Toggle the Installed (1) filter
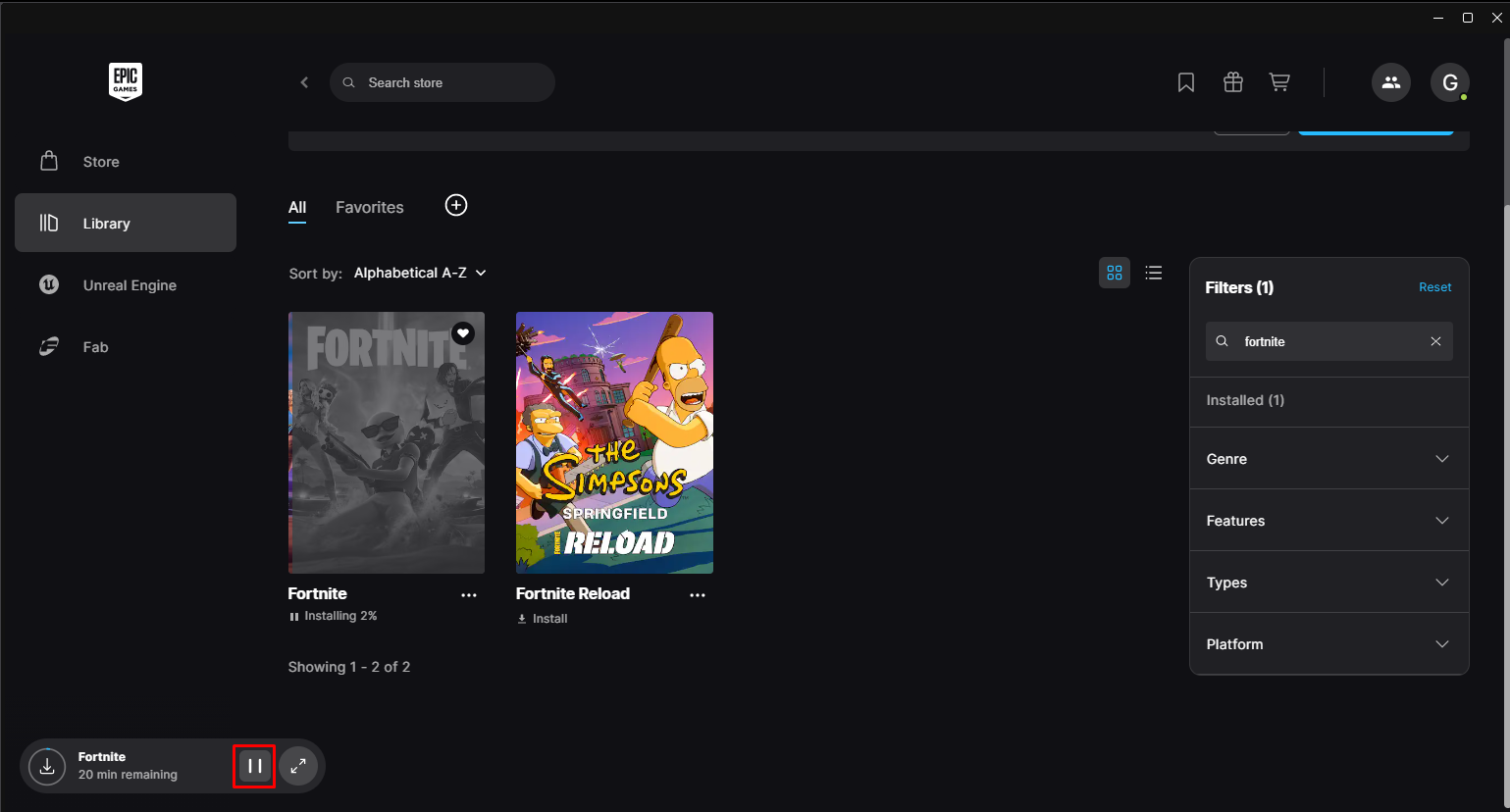1510x812 pixels. [1329, 400]
